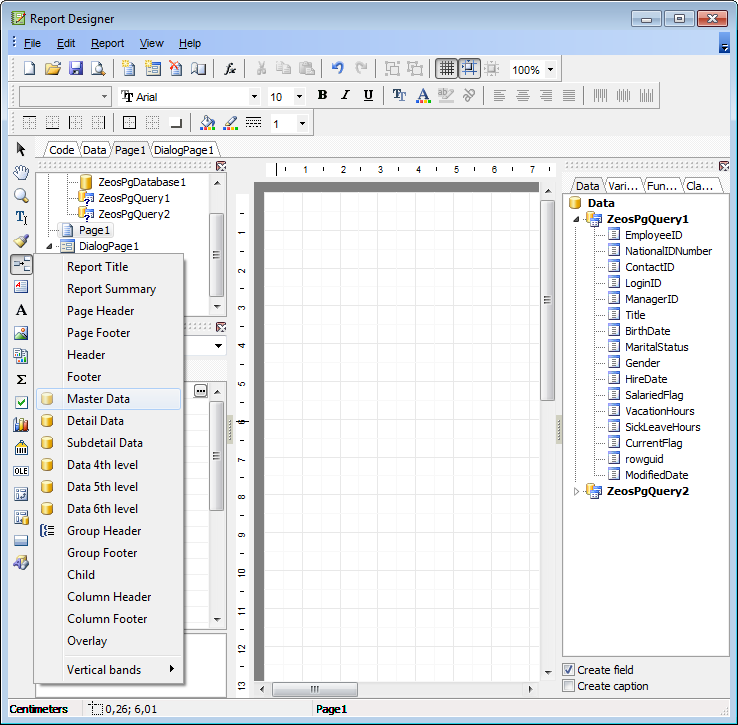The width and height of the screenshot is (738, 725).
Task: Insert a Picture object from toolbox
Action: tap(21, 333)
